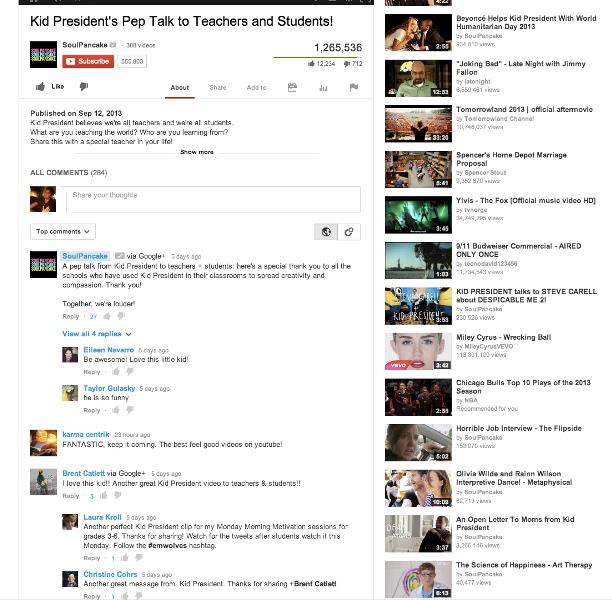The height and width of the screenshot is (600, 612).
Task: Click the globe icon beside Top comments
Action: 326,232
